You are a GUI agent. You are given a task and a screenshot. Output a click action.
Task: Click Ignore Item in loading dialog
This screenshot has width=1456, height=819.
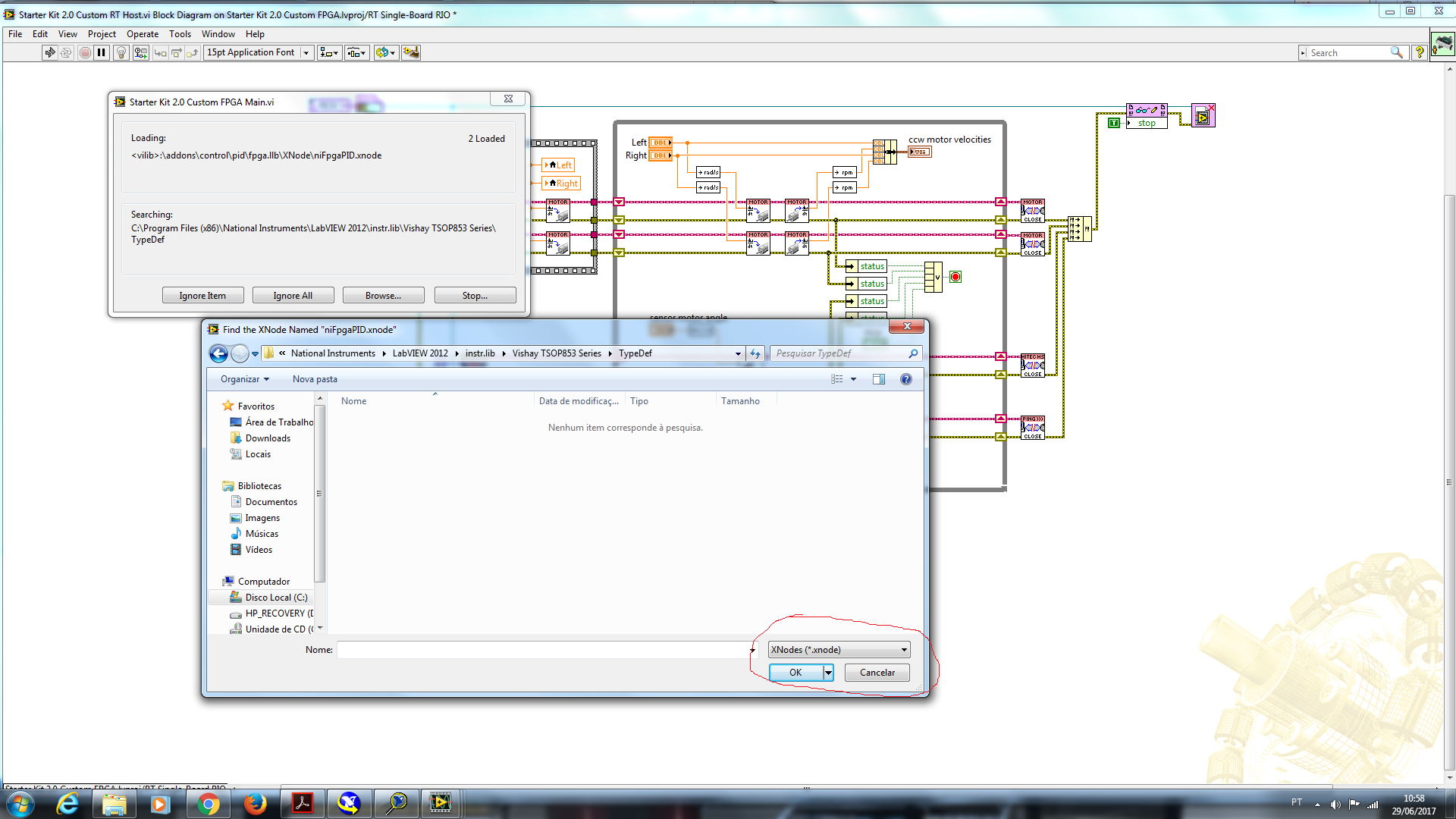point(202,296)
